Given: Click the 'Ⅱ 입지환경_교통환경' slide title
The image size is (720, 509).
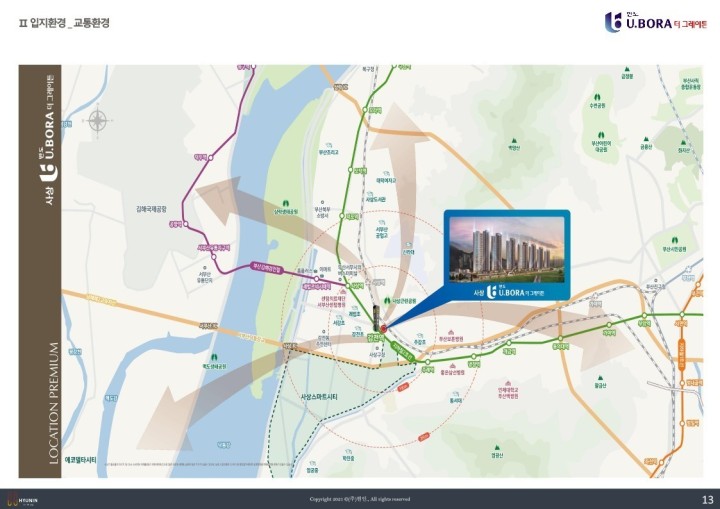Looking at the screenshot, I should [x=64, y=23].
